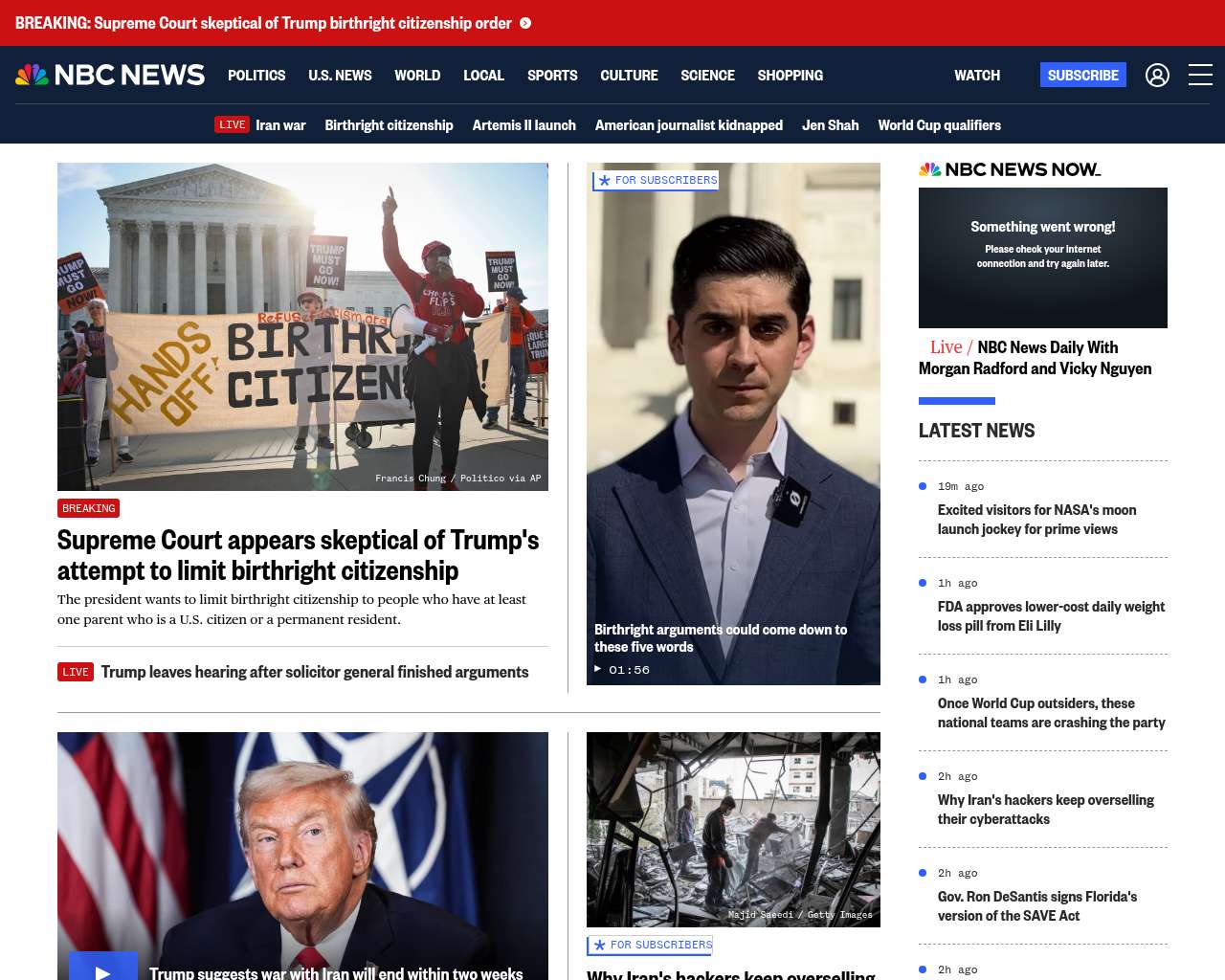Click the Subscribe button
The height and width of the screenshot is (980, 1225).
tap(1083, 75)
